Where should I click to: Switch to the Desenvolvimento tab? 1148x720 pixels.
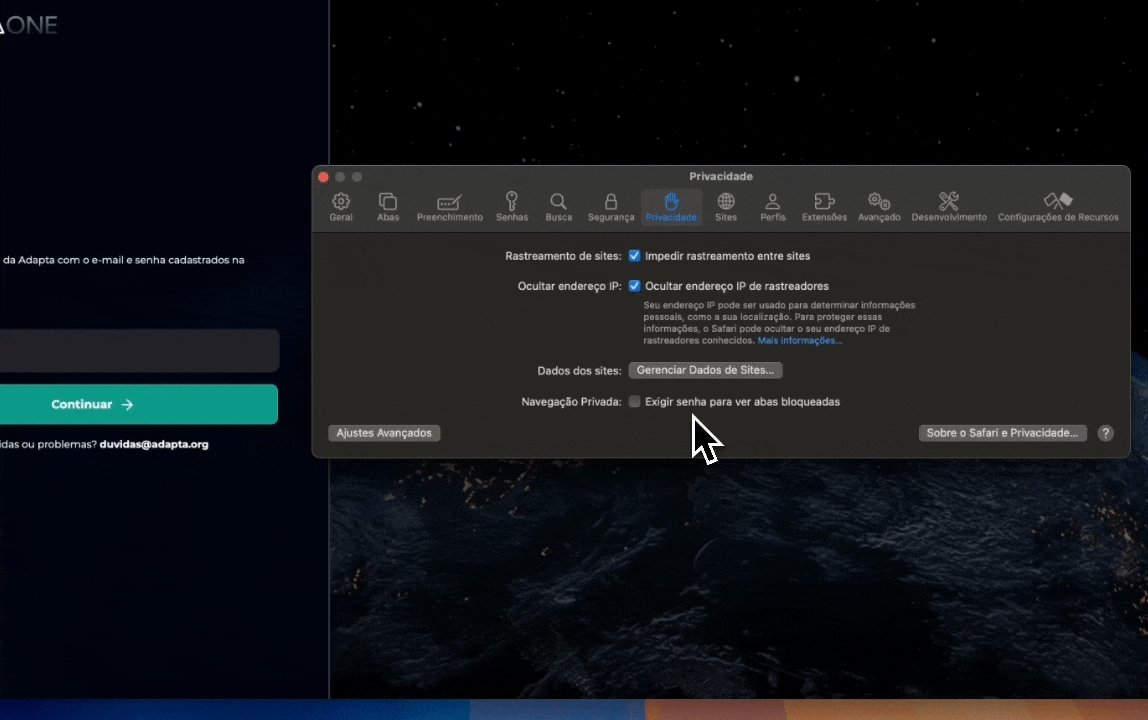tap(948, 207)
